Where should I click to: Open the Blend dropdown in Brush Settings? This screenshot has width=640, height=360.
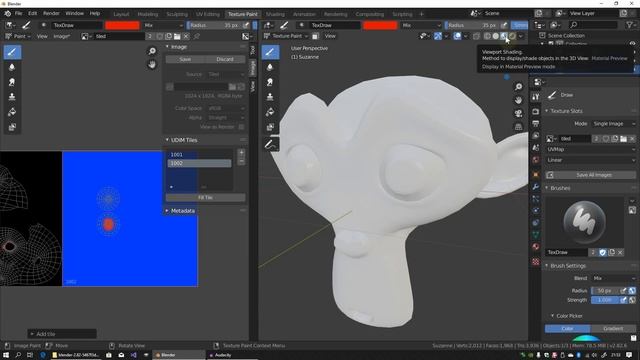click(x=613, y=278)
